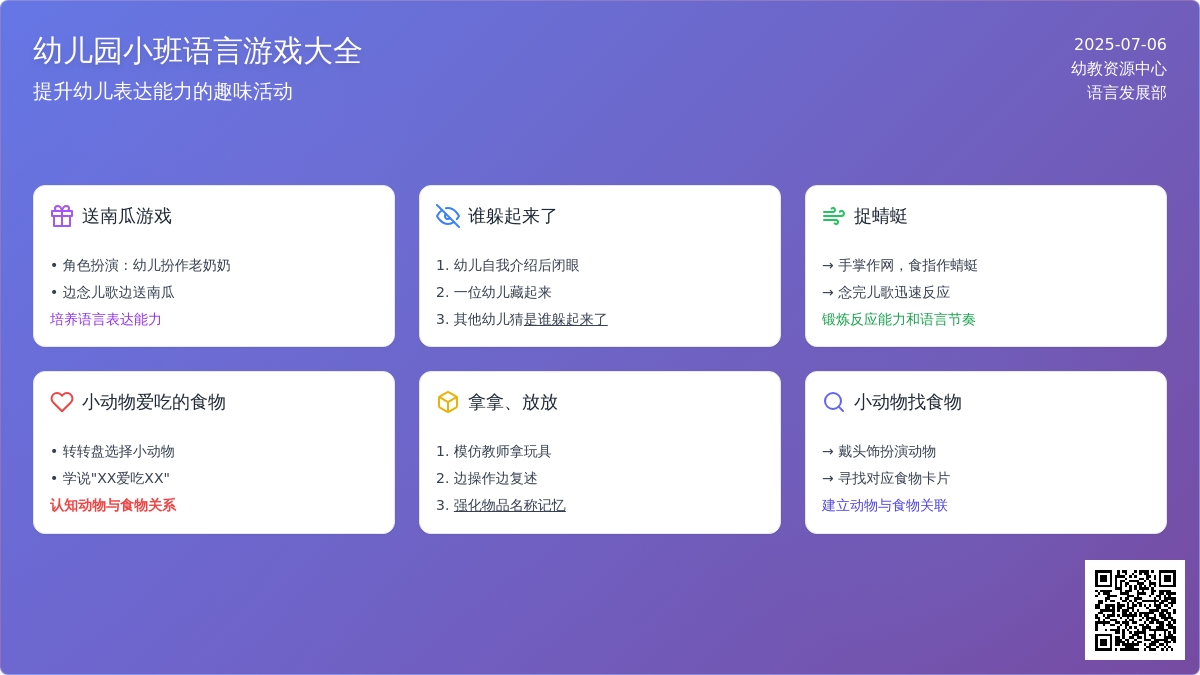Viewport: 1200px width, 675px height.
Task: Select the card title 小动物找食物
Action: coord(908,402)
